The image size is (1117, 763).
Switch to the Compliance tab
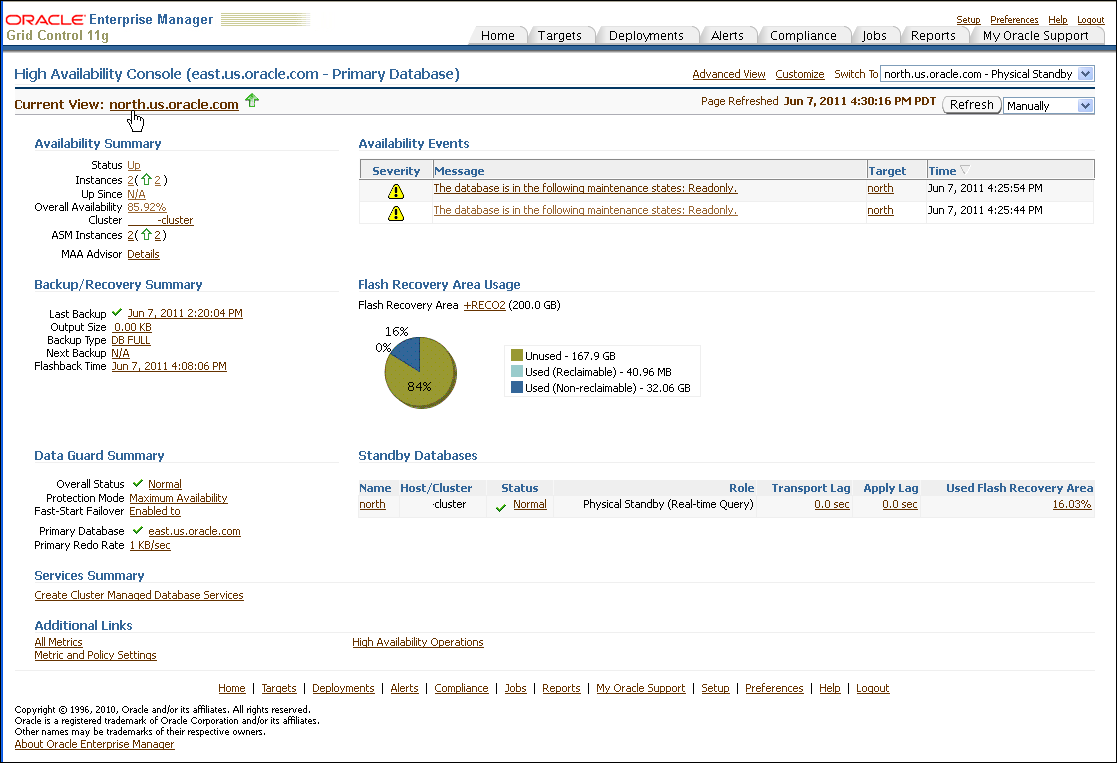tap(803, 36)
